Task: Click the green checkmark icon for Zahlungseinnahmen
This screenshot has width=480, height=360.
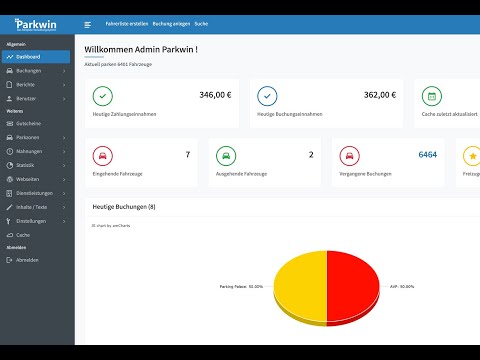Action: [x=103, y=96]
